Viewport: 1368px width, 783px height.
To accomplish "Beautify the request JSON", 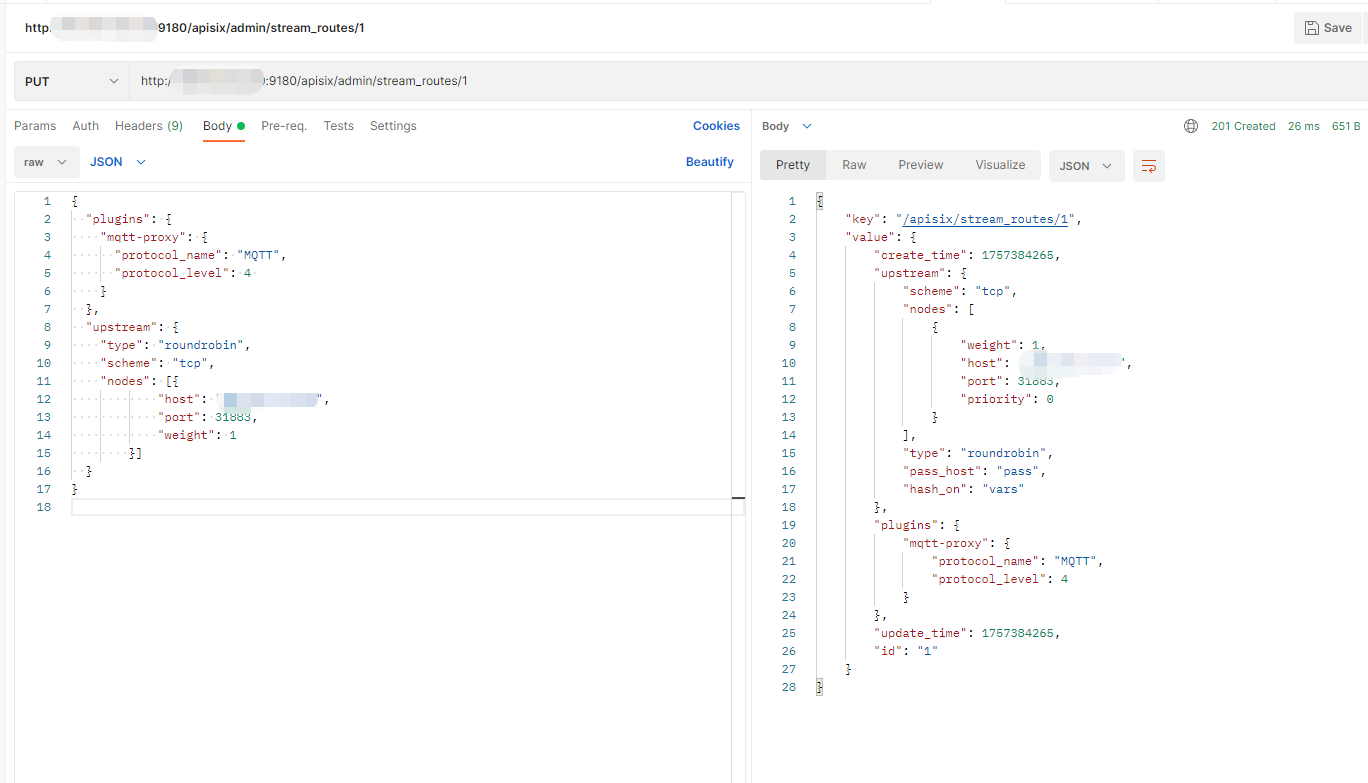I will (x=710, y=162).
